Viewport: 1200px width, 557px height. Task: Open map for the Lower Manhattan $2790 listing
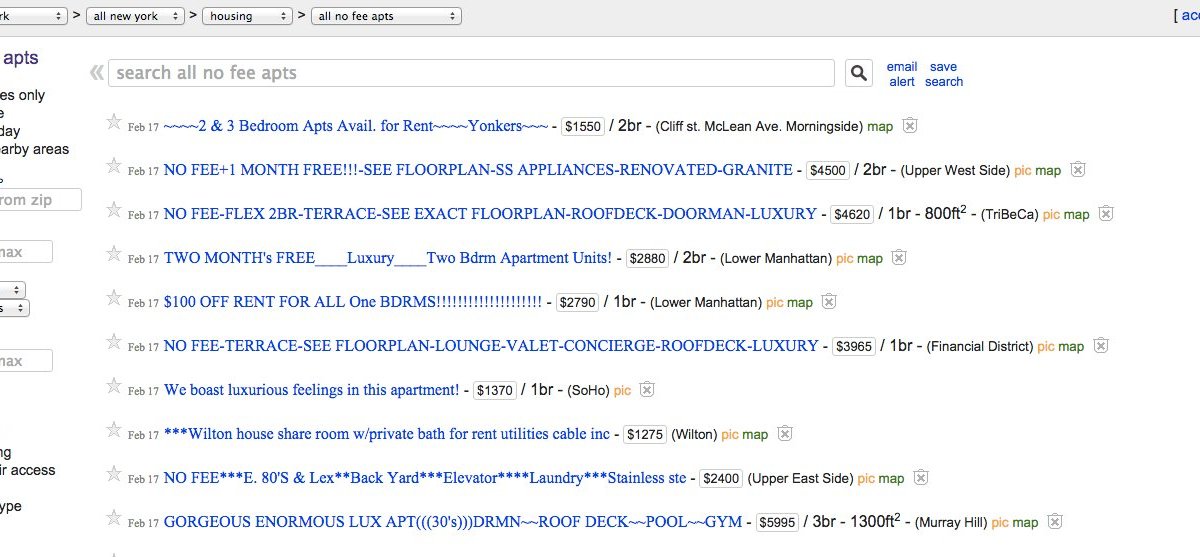tap(800, 302)
